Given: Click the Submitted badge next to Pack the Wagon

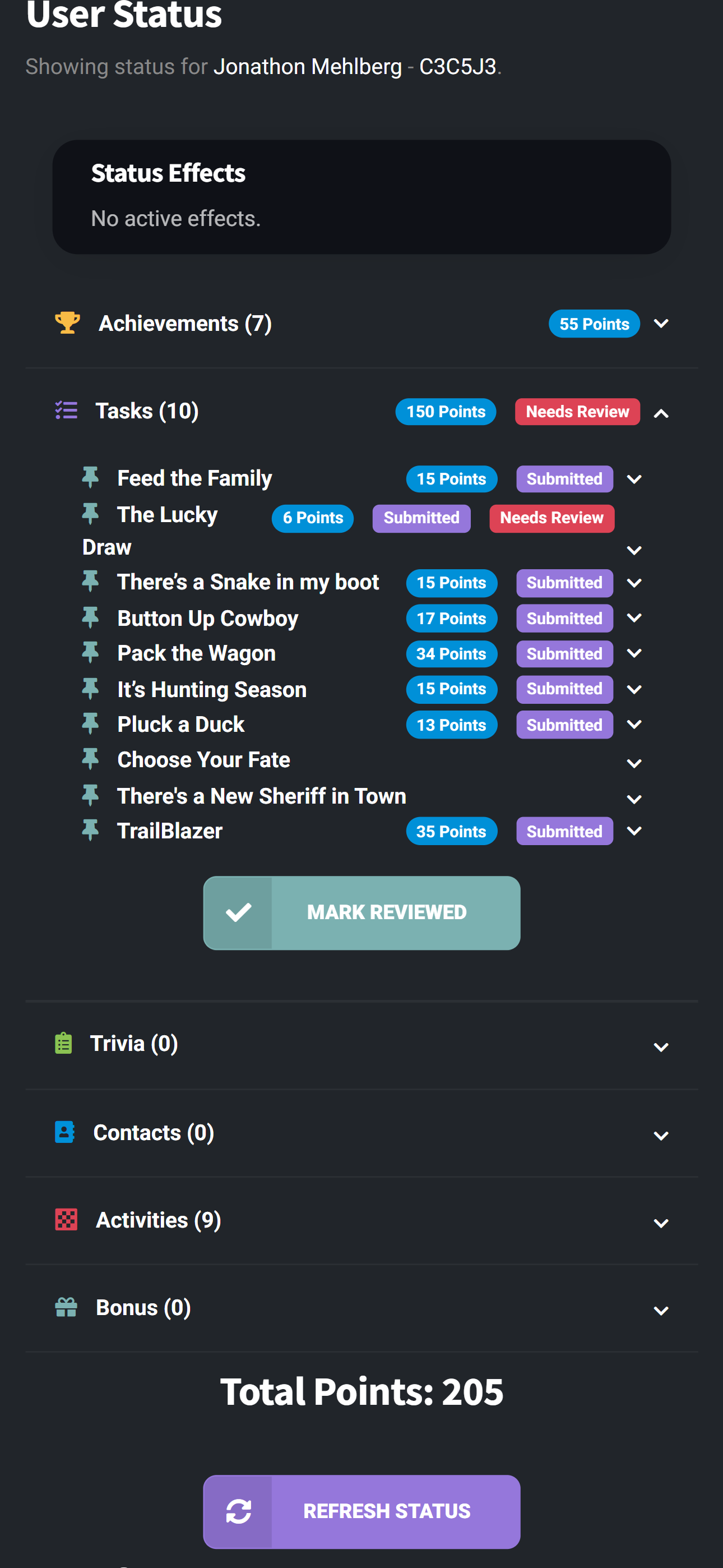Looking at the screenshot, I should coord(564,653).
